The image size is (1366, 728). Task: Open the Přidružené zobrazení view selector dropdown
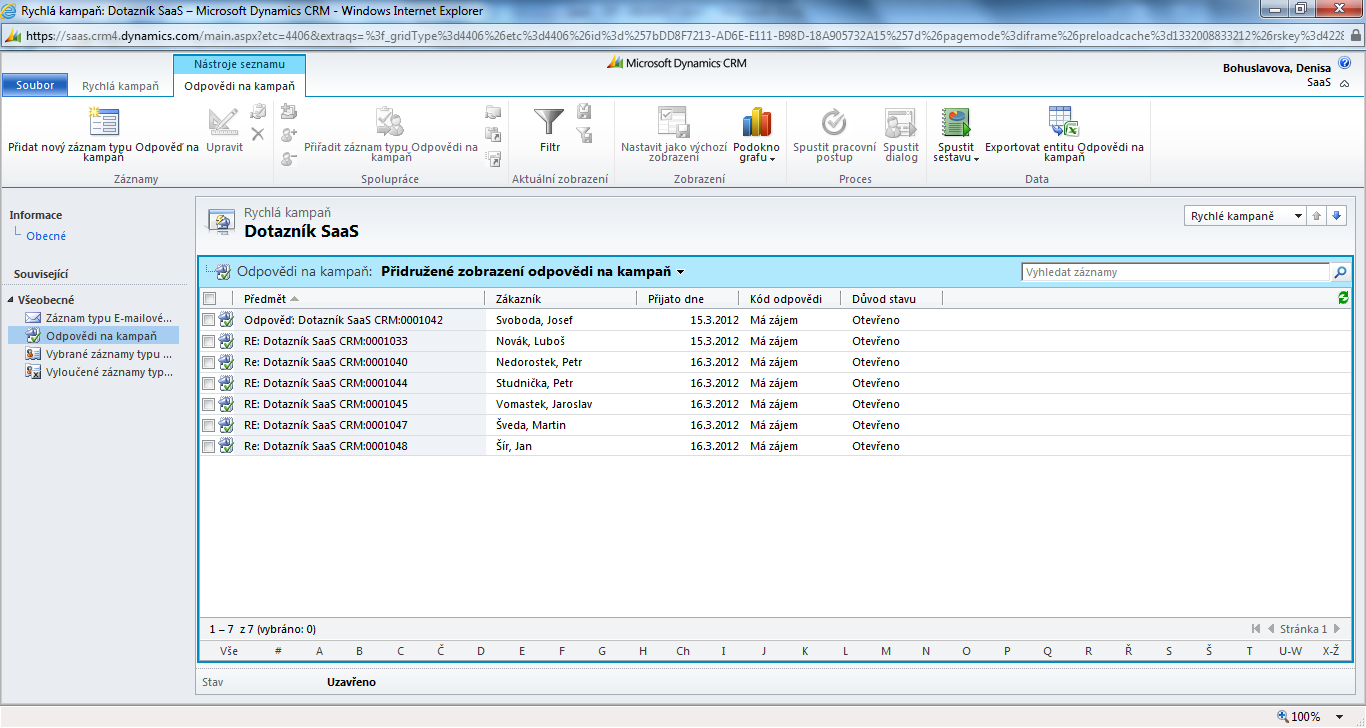[680, 272]
